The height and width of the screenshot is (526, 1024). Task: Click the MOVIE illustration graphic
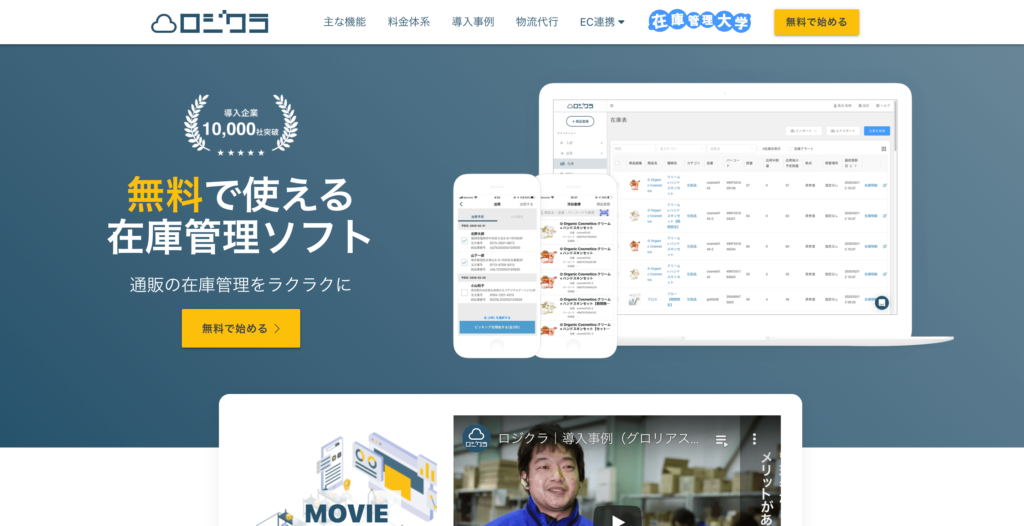click(x=346, y=480)
